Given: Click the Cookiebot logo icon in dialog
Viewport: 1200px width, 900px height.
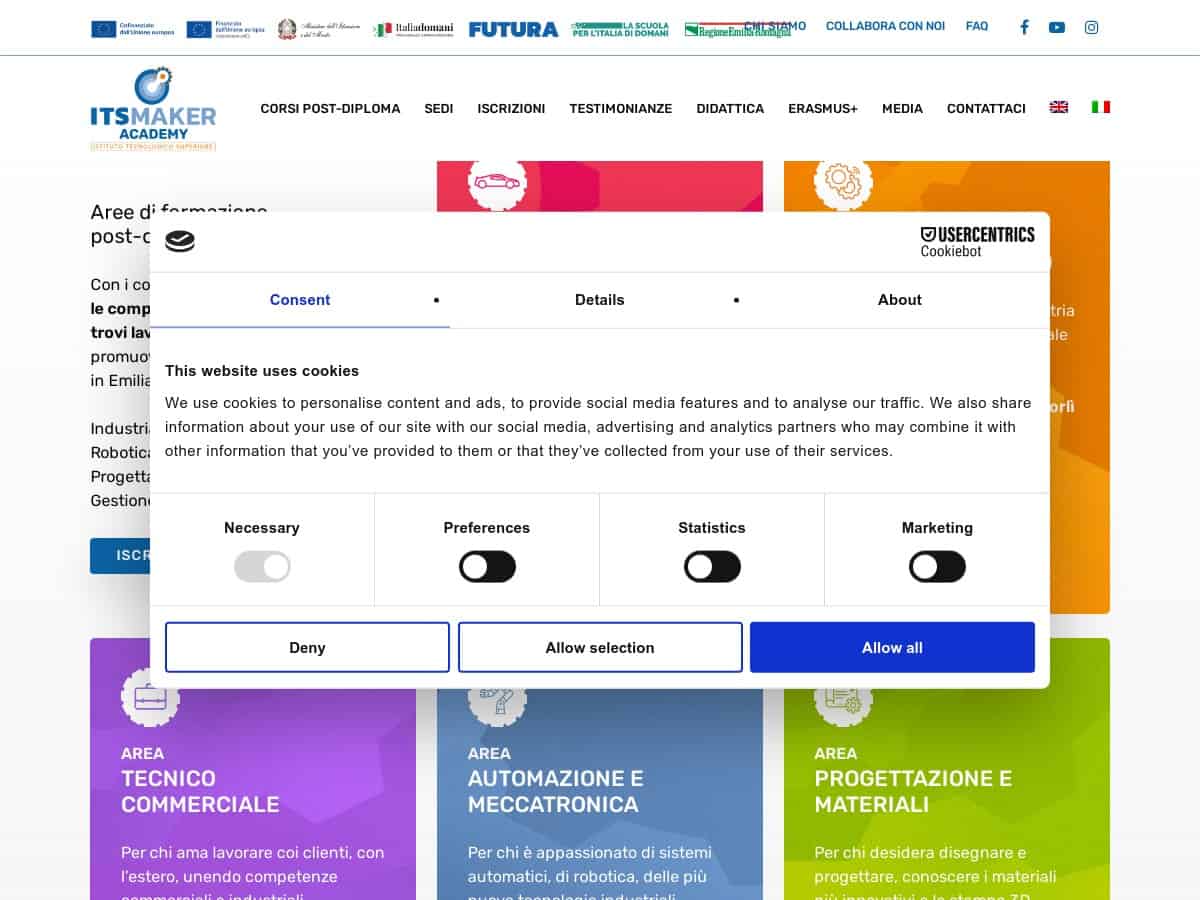Looking at the screenshot, I should (x=180, y=241).
